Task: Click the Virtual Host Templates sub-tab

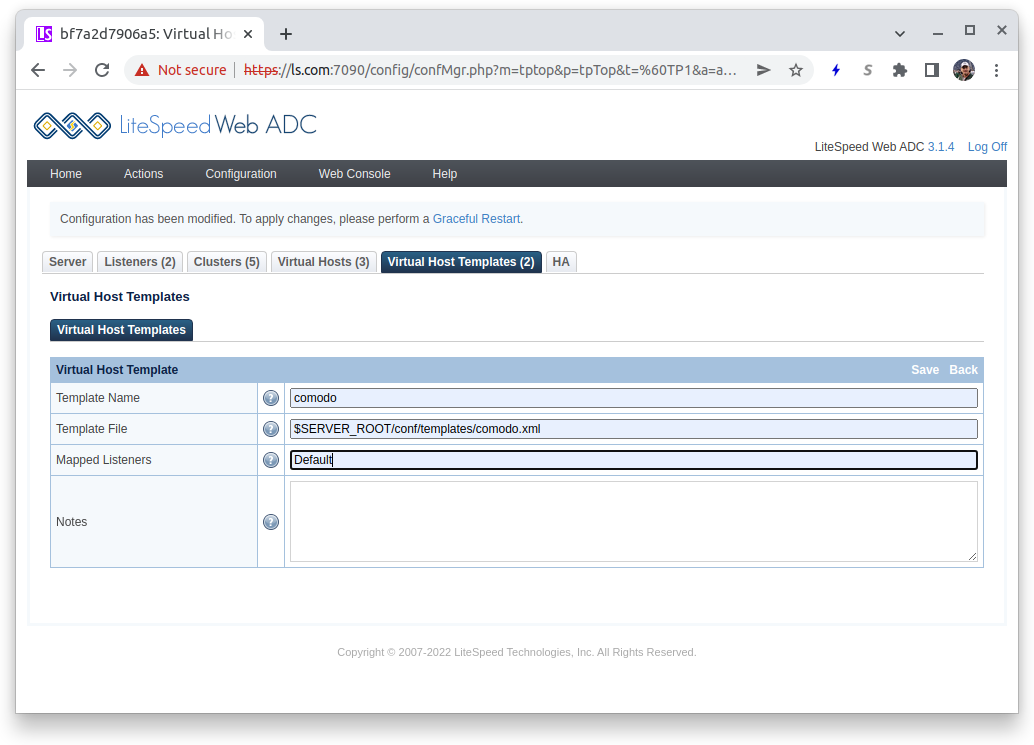Action: 121,330
